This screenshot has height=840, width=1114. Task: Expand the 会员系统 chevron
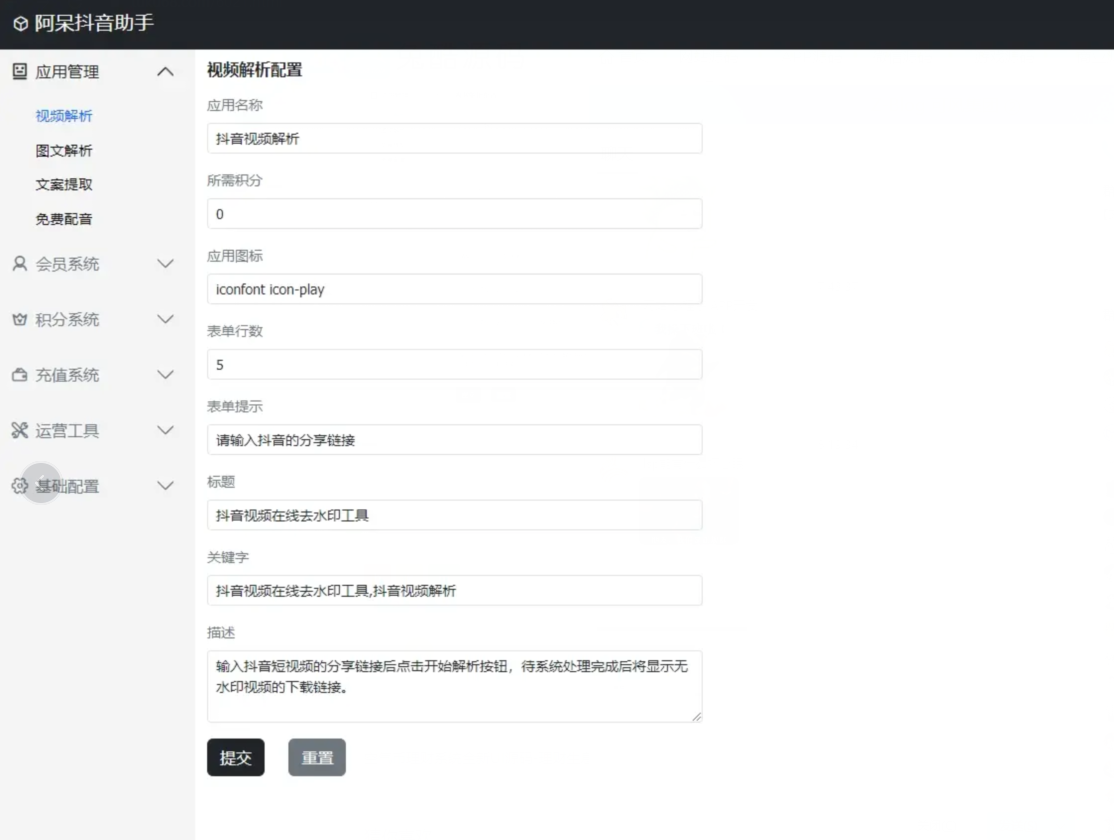pos(166,264)
